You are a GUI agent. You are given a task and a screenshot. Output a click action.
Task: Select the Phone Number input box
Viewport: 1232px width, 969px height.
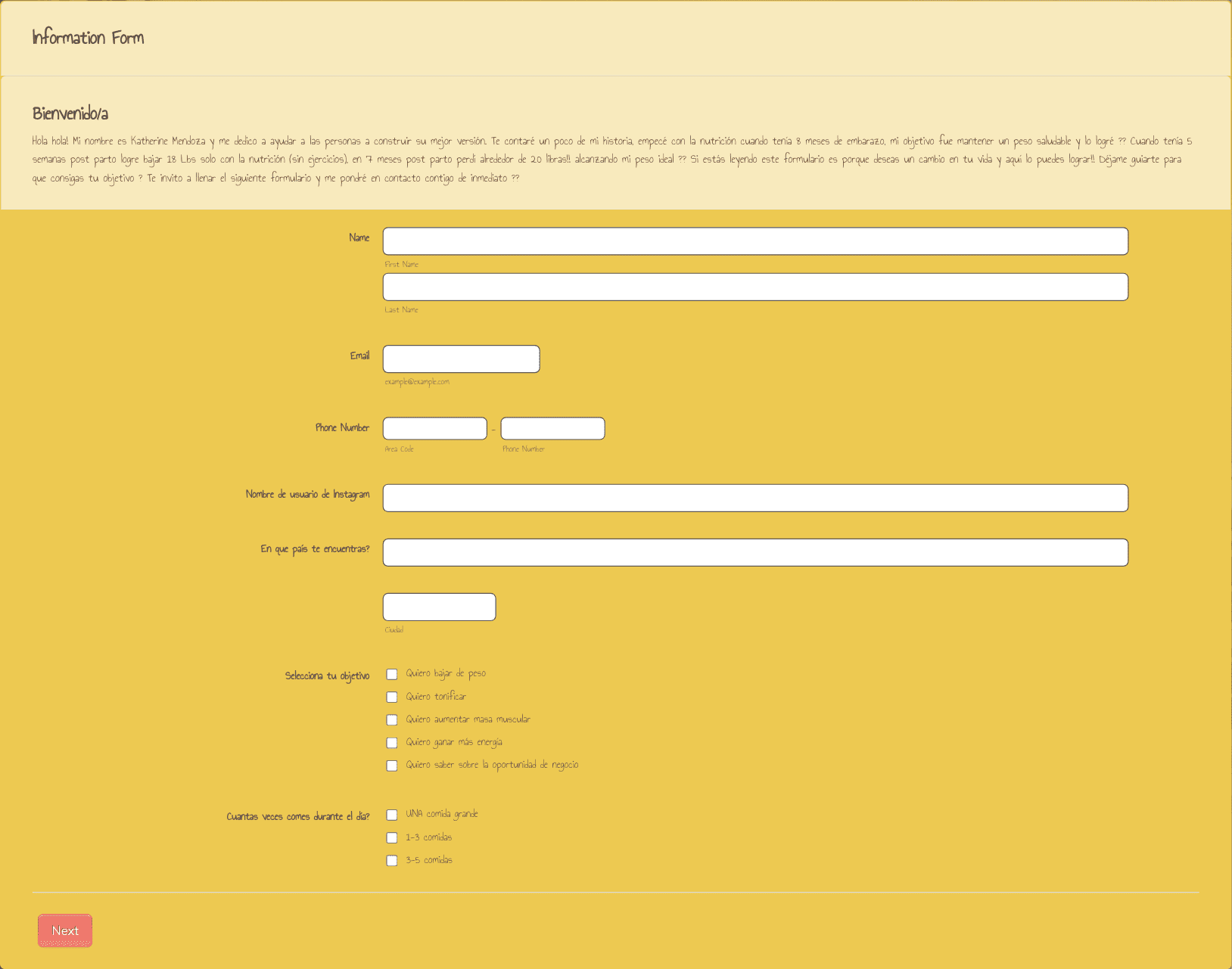click(552, 429)
